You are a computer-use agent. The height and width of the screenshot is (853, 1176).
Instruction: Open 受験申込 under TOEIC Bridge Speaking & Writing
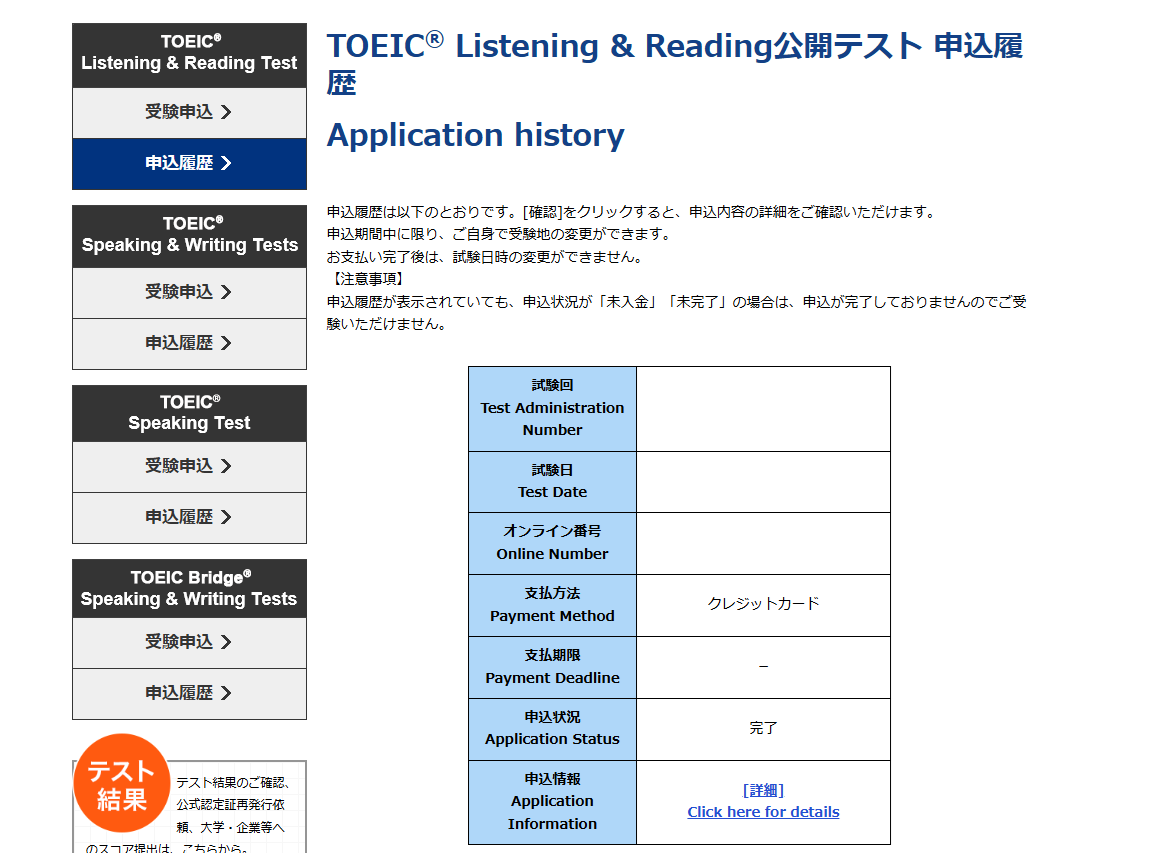[x=189, y=643]
